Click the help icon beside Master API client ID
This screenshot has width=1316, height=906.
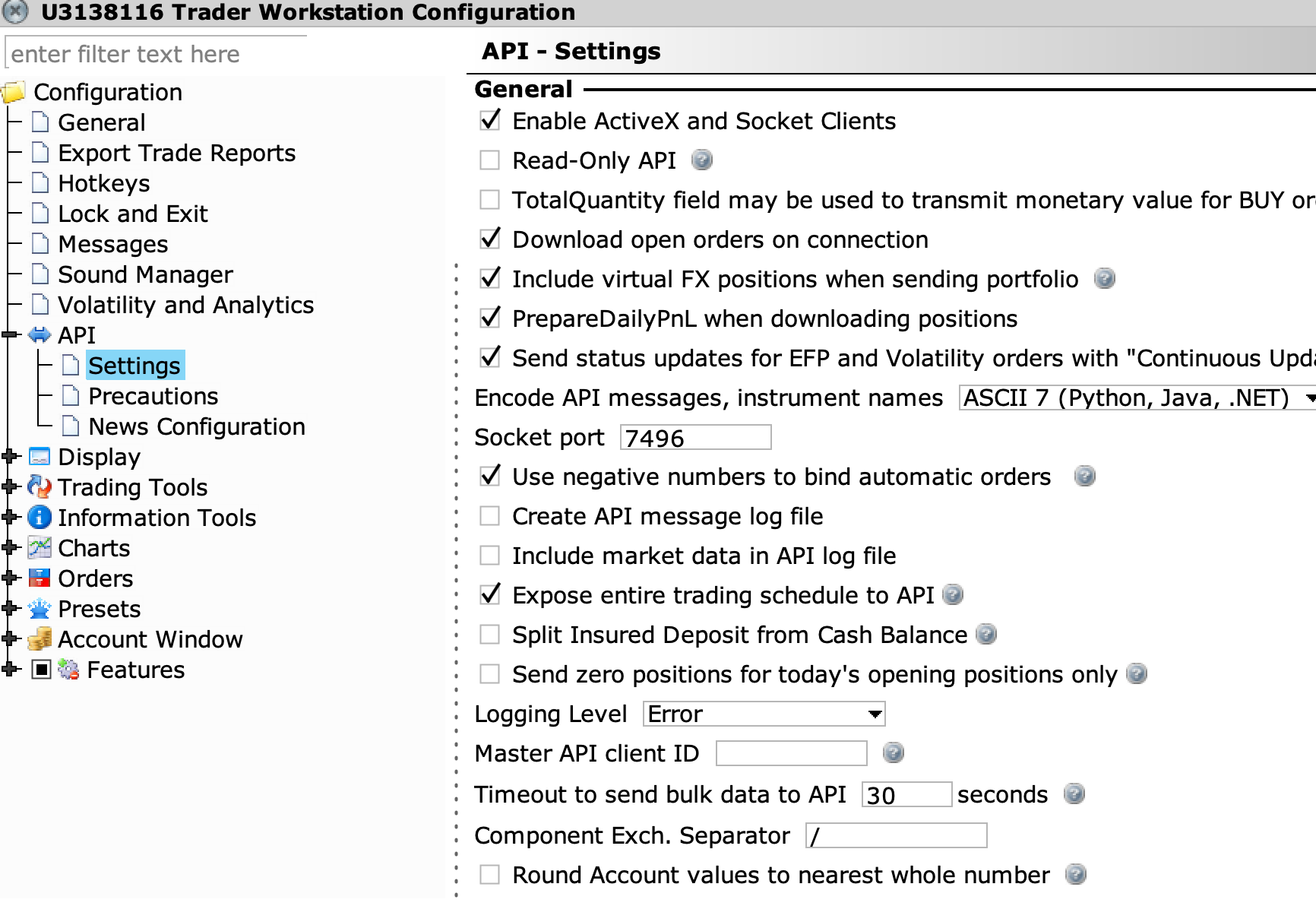point(893,752)
